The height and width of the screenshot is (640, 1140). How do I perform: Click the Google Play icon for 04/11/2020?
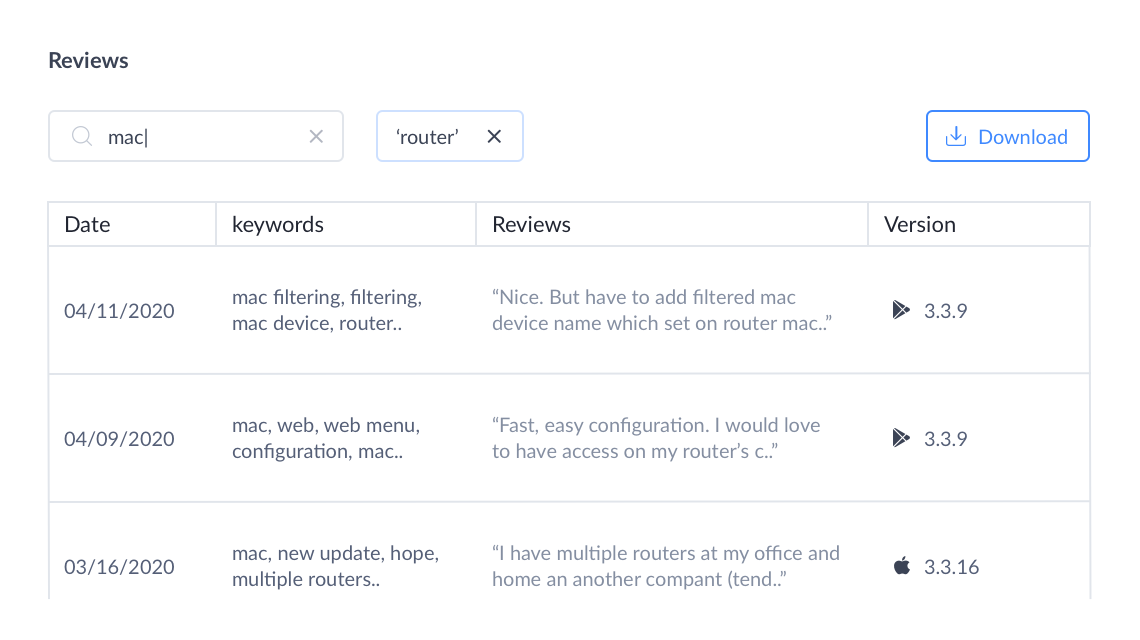pos(901,311)
